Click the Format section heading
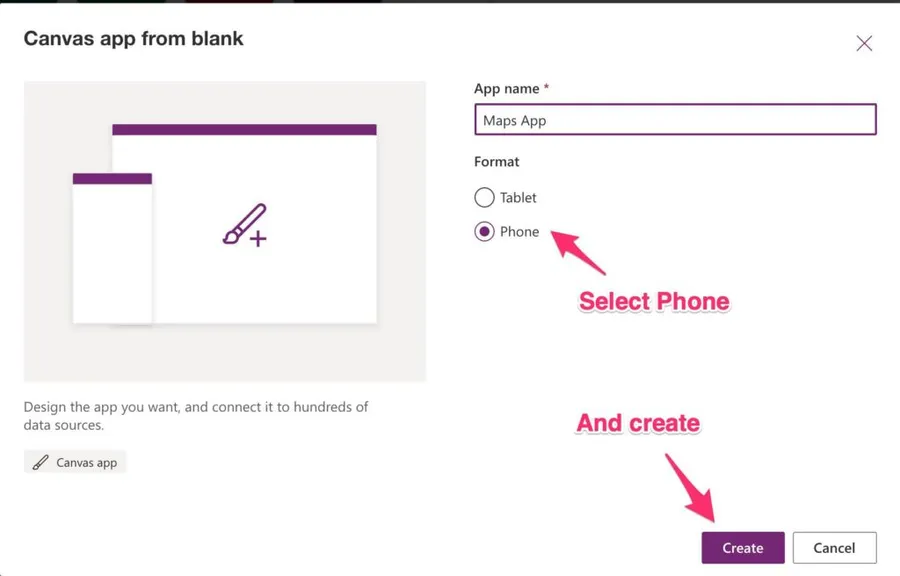Image resolution: width=900 pixels, height=576 pixels. coord(497,161)
